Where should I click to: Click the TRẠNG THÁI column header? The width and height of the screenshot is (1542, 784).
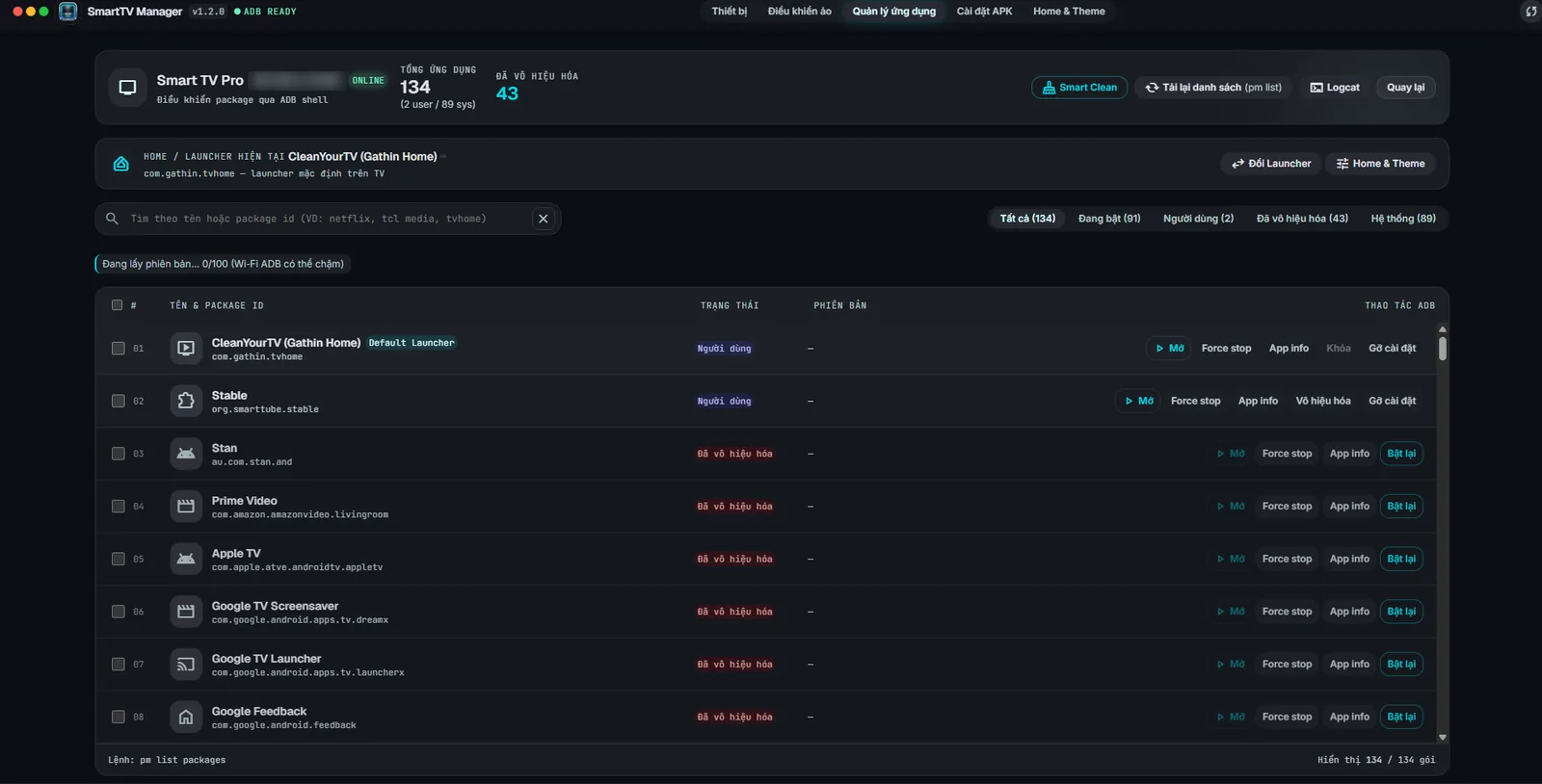coord(730,305)
